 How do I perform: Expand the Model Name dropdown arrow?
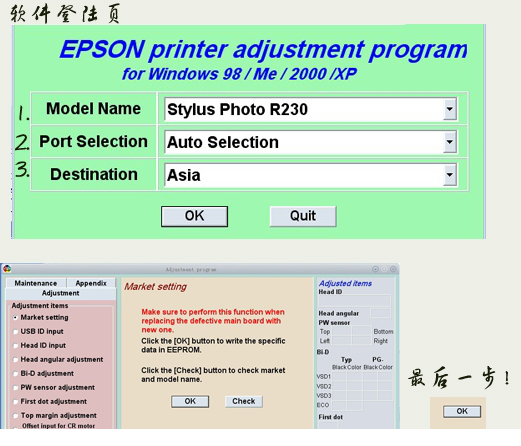click(x=450, y=109)
